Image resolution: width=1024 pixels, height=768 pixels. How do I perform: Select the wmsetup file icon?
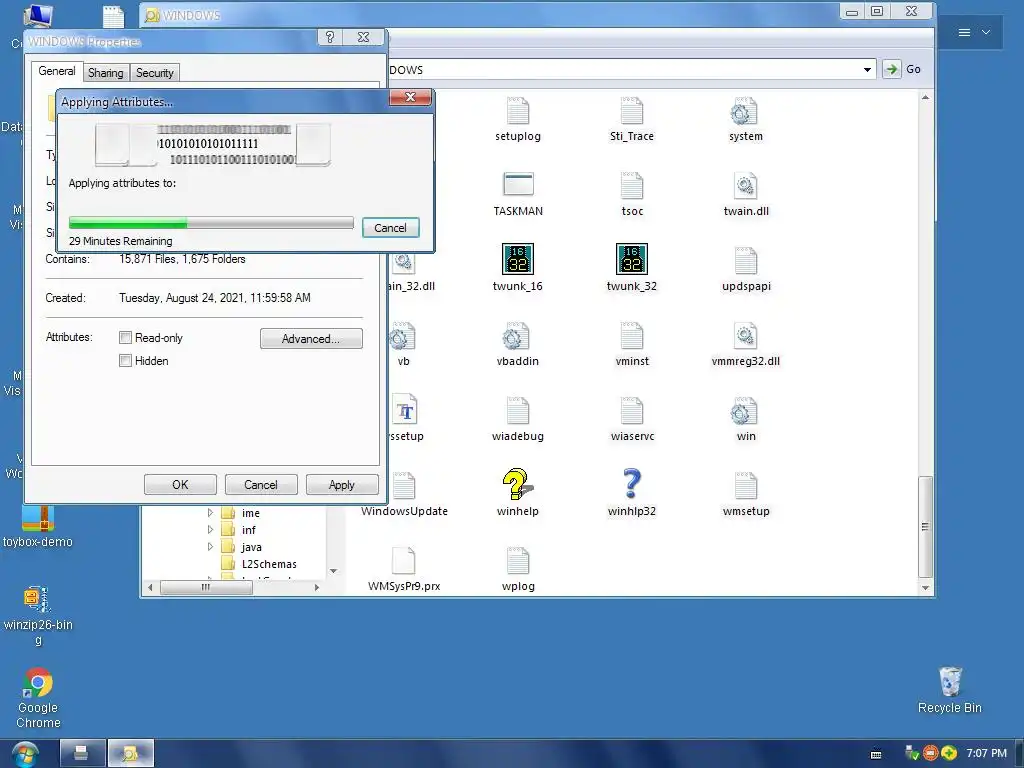tap(745, 487)
